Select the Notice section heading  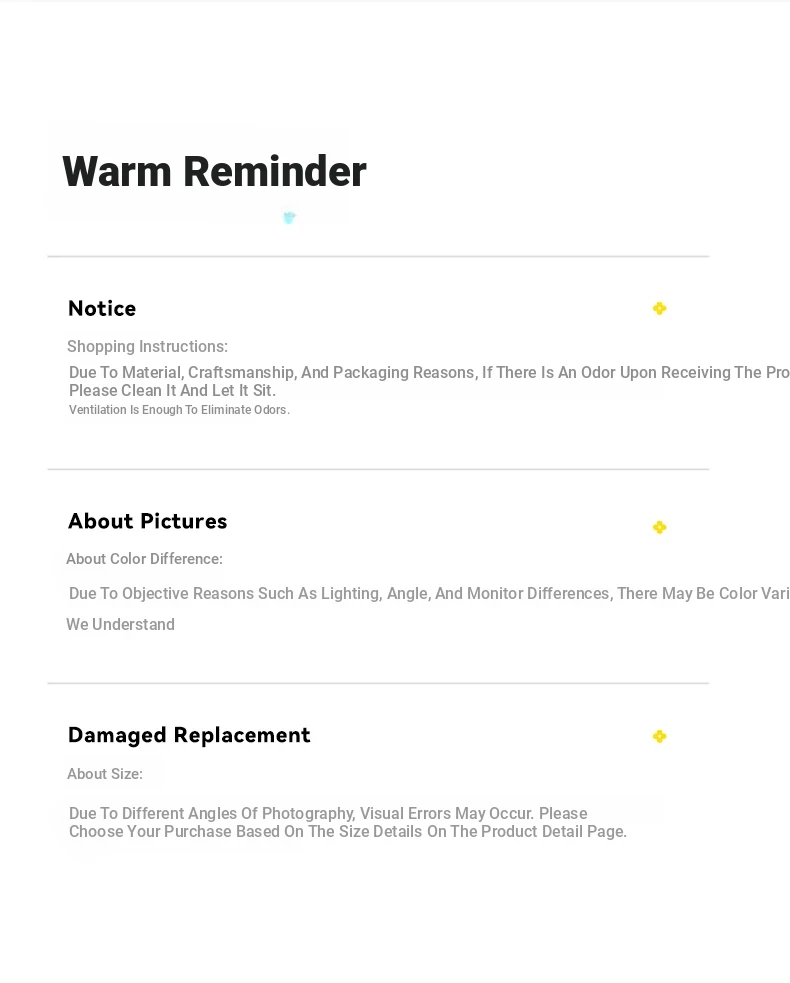[102, 308]
